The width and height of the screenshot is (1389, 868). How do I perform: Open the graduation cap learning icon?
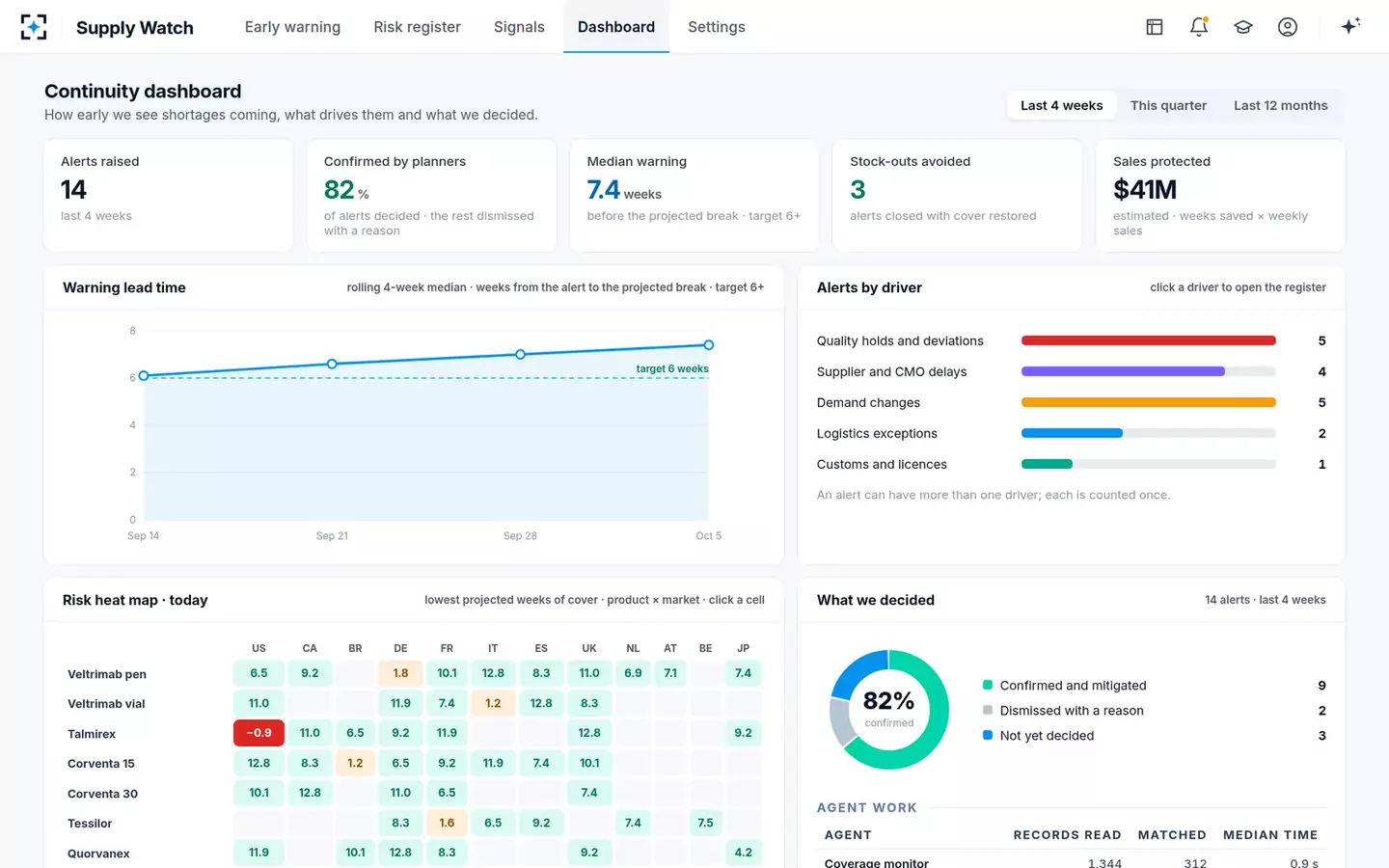(x=1243, y=27)
